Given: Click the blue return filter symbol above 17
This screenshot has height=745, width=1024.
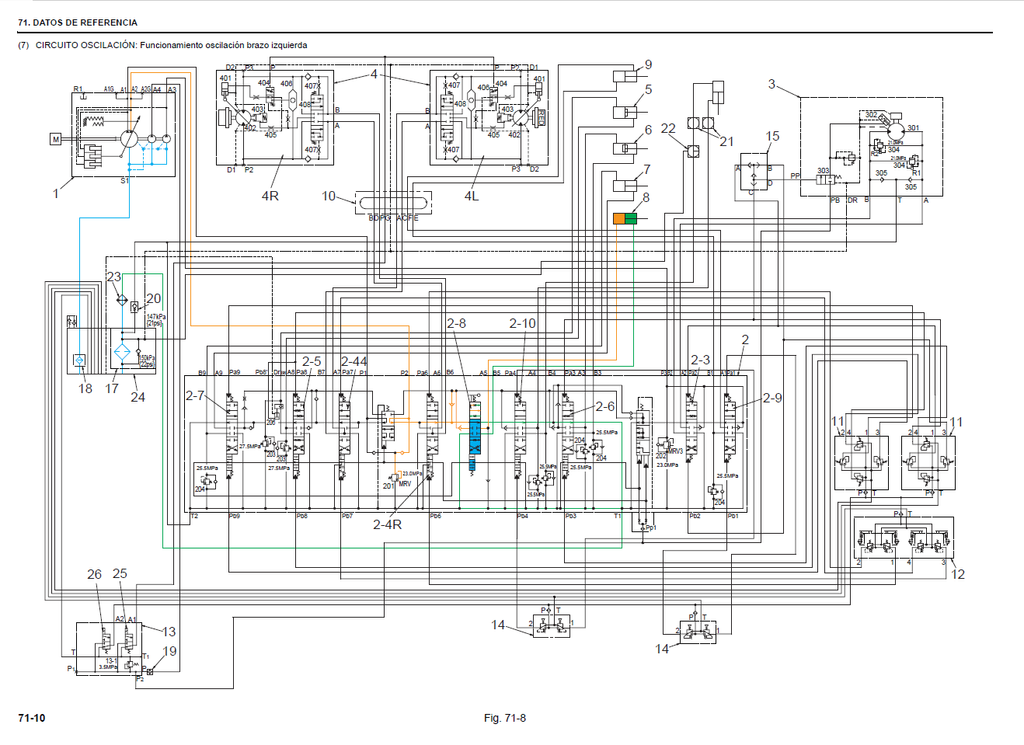Looking at the screenshot, I should click(122, 353).
